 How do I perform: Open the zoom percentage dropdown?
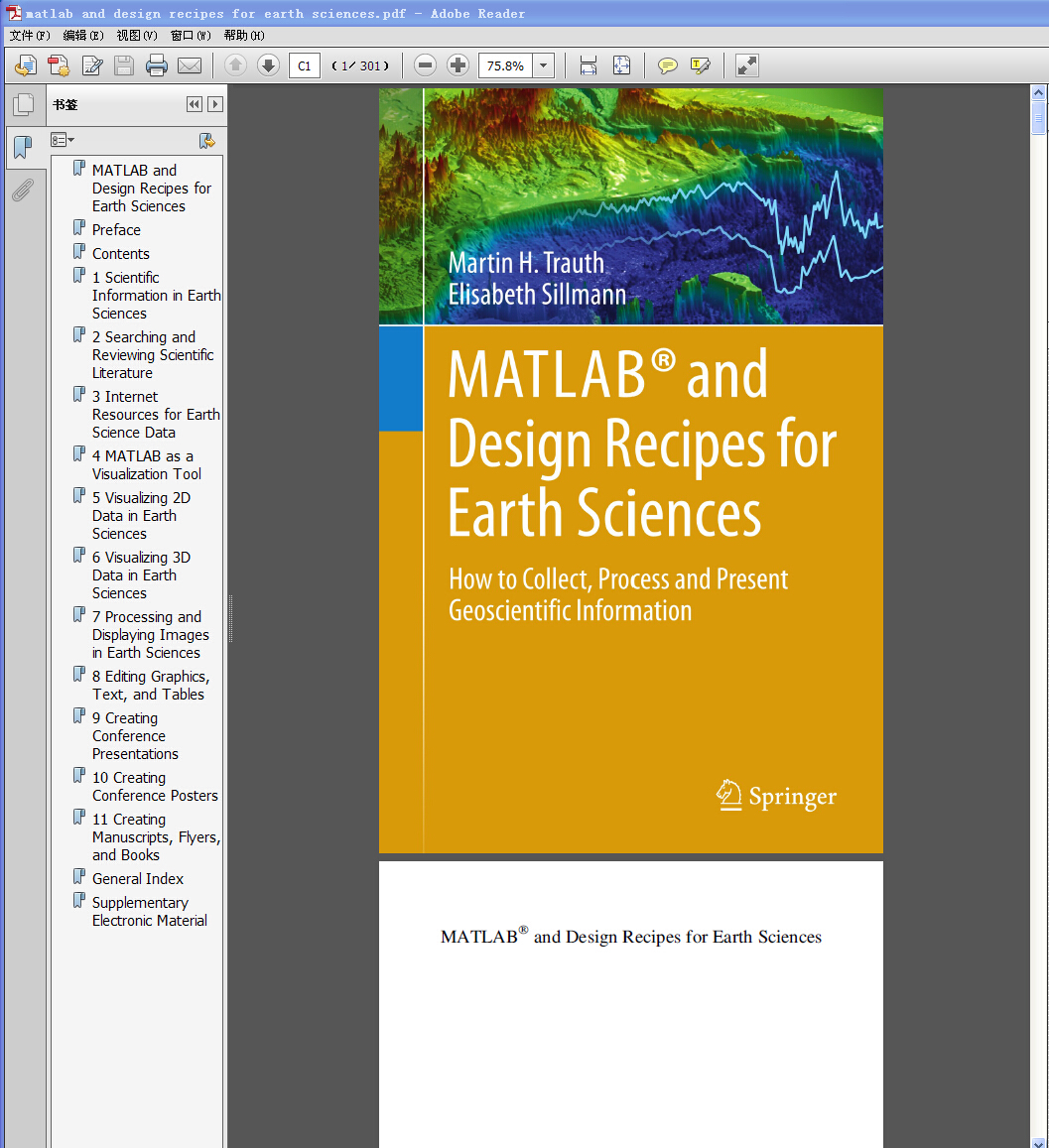[543, 66]
